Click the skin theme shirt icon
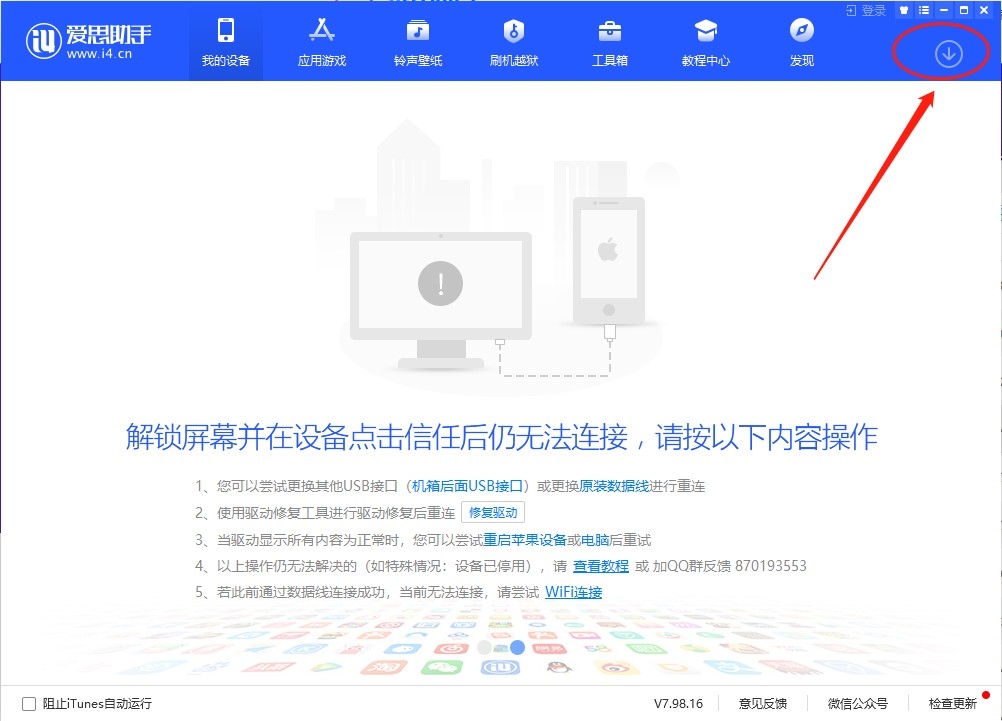The width and height of the screenshot is (1002, 721). point(904,10)
